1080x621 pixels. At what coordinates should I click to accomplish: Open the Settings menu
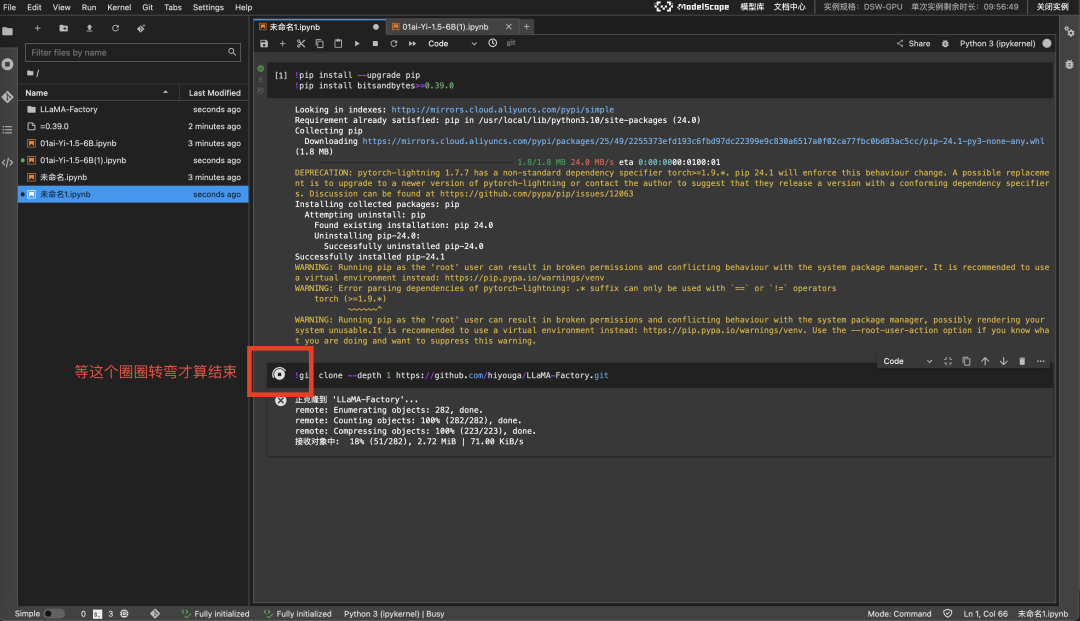coord(208,7)
